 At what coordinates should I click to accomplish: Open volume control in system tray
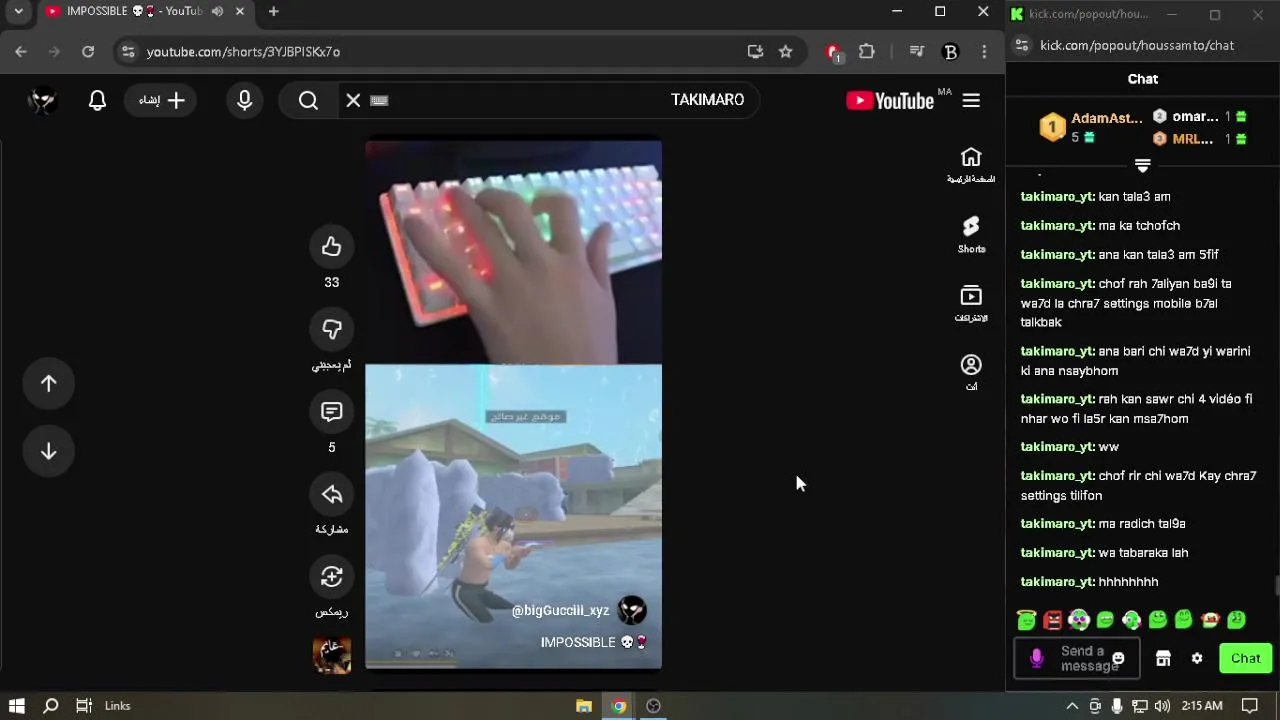1161,706
